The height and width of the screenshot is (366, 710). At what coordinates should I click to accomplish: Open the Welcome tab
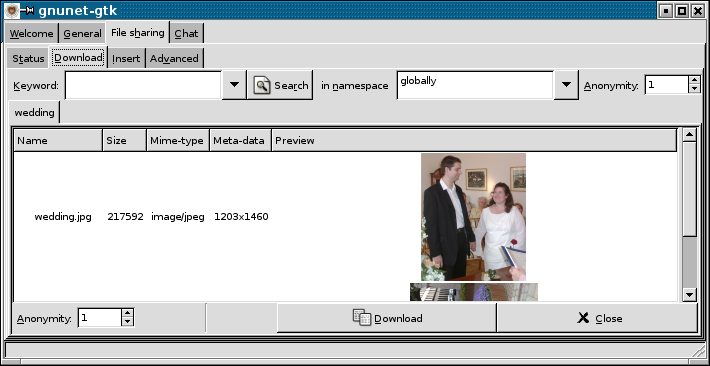coord(31,34)
